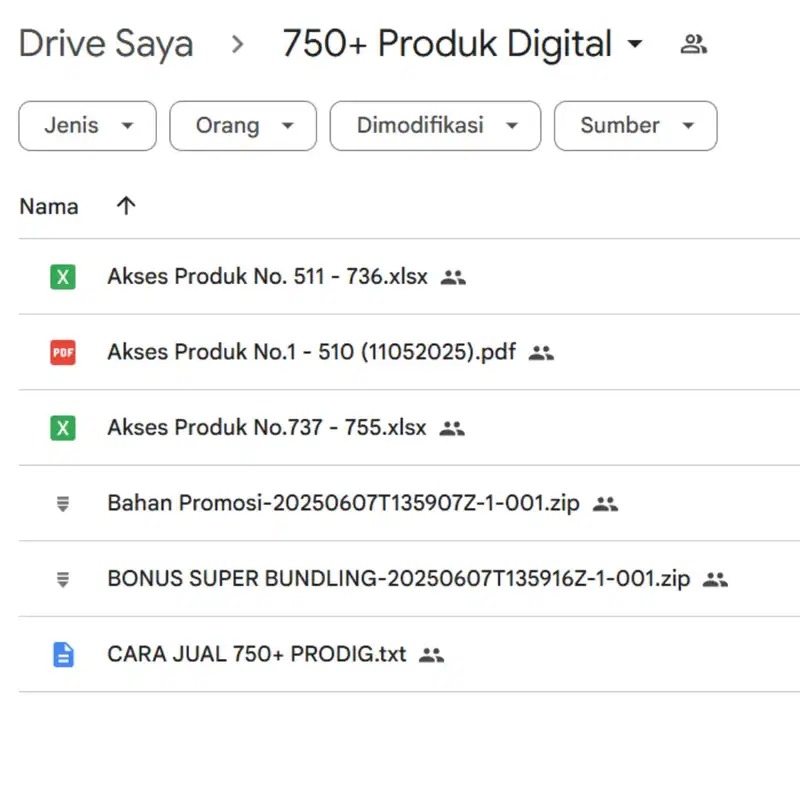Click the zip archive icon for Bahan Promosi
Screen dimensions: 800x800
click(x=63, y=504)
